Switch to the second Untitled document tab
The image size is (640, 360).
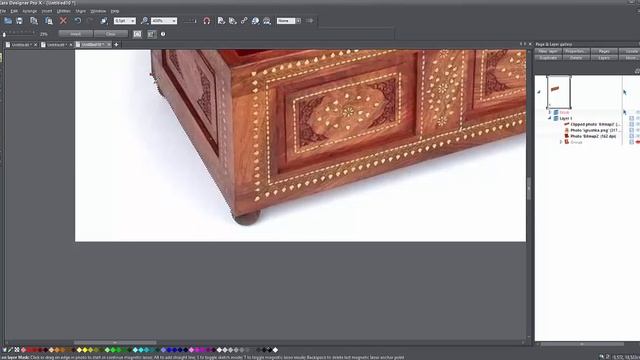pos(56,44)
